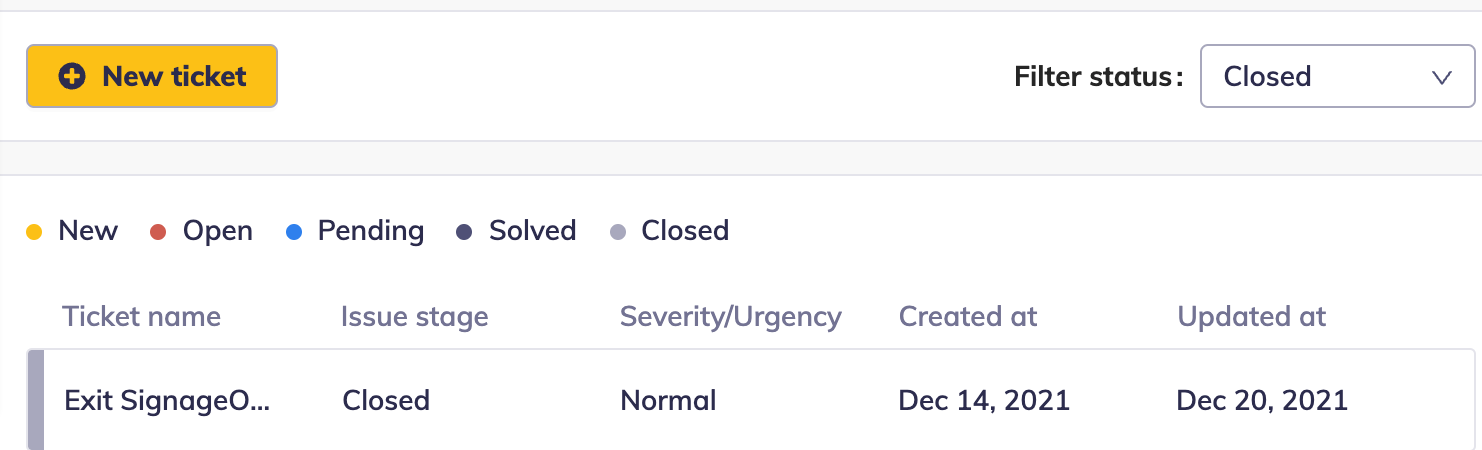The image size is (1482, 450).
Task: Click the gray Closed status dot
Action: coord(617,232)
